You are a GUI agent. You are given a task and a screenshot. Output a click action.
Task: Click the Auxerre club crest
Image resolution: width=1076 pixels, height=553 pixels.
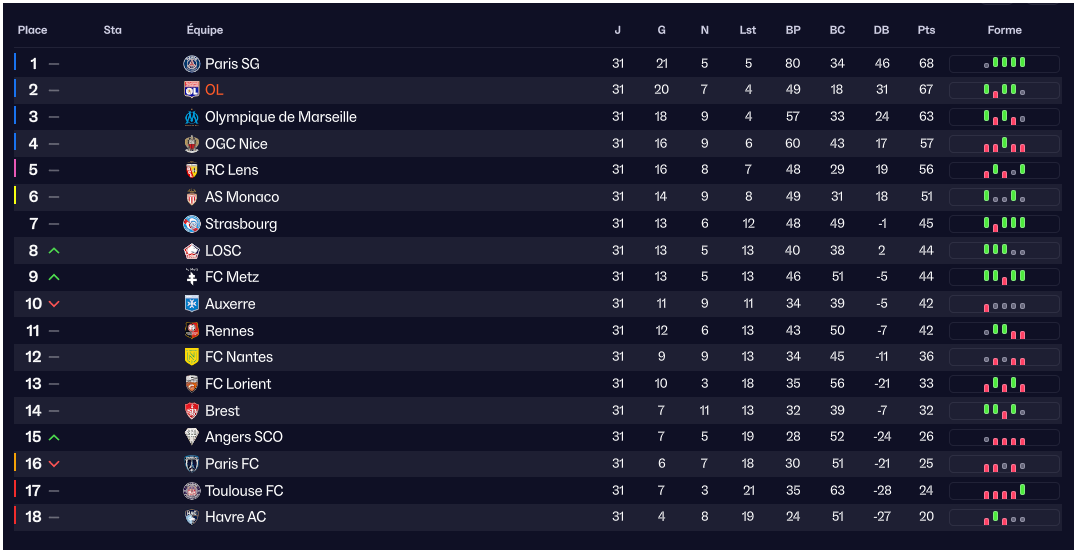pos(192,304)
